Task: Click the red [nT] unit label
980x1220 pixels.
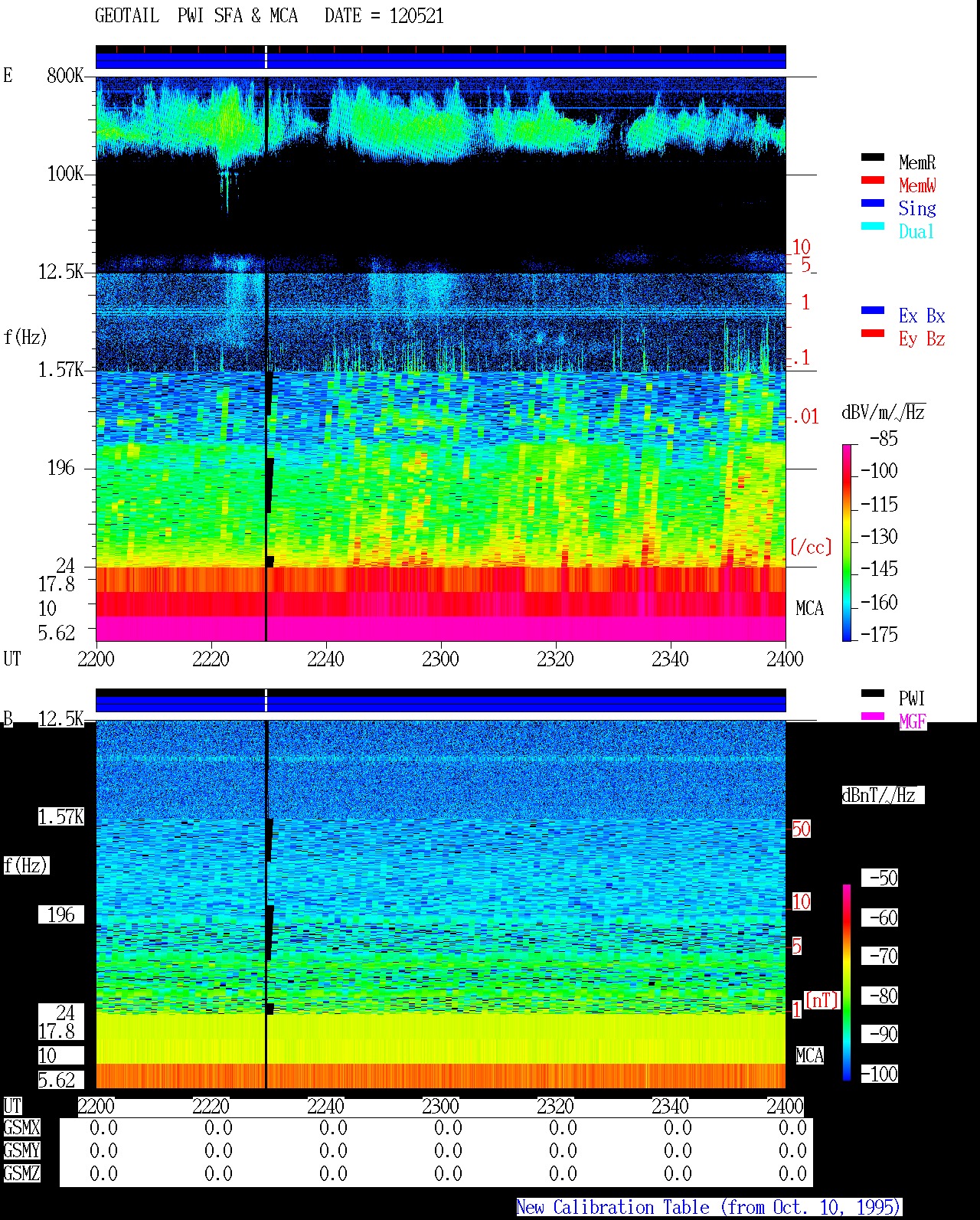Action: tap(822, 999)
